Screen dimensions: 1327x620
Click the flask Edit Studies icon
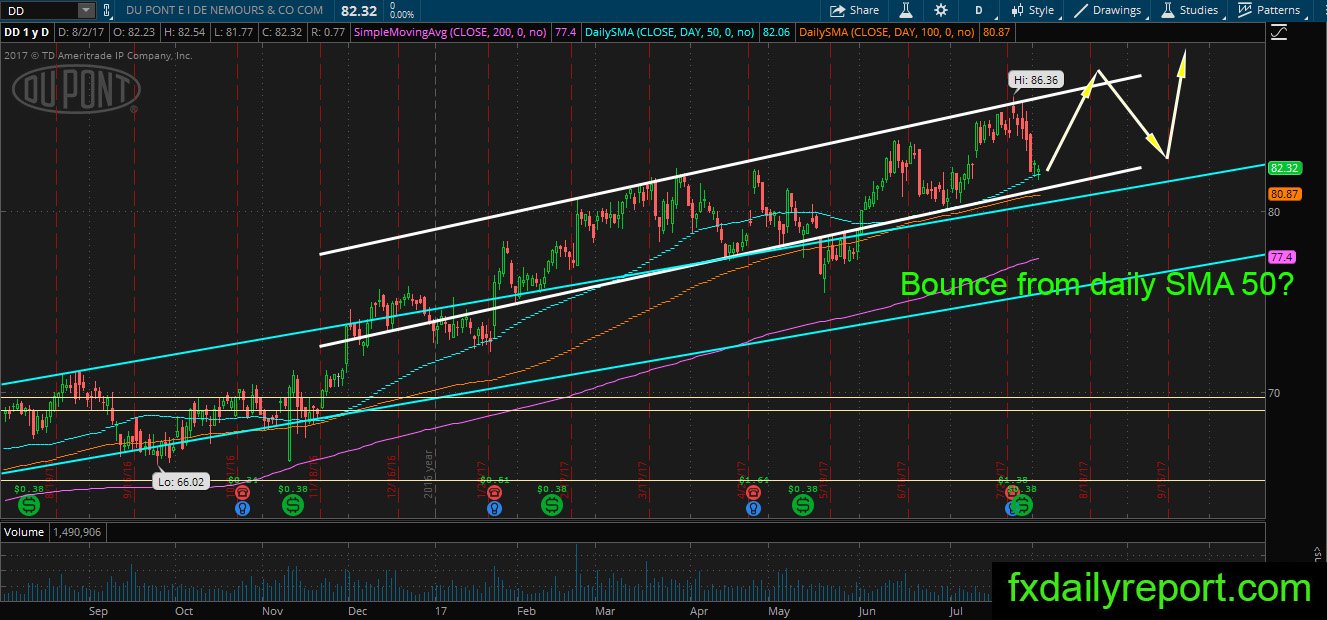point(906,10)
